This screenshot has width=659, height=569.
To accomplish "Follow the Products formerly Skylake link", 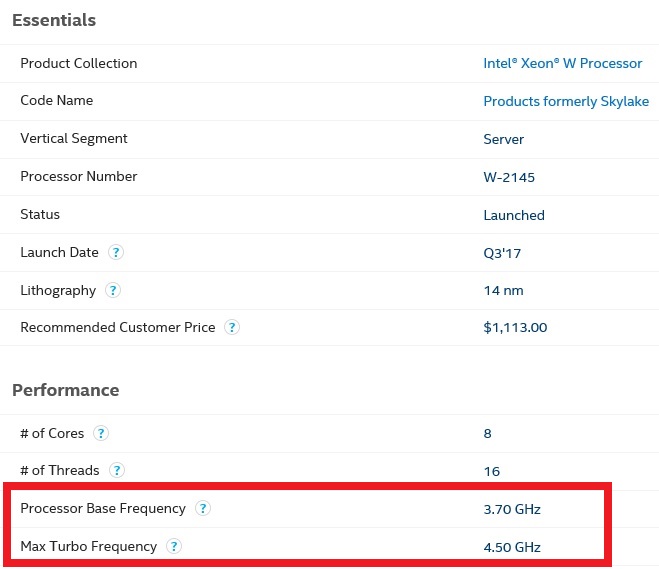I will pyautogui.click(x=566, y=101).
